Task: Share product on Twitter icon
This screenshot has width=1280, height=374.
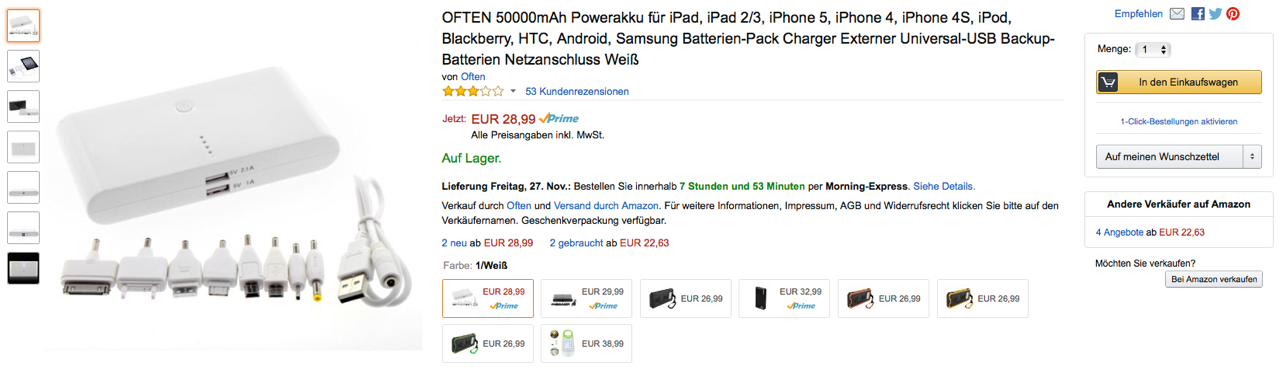Action: click(1215, 14)
